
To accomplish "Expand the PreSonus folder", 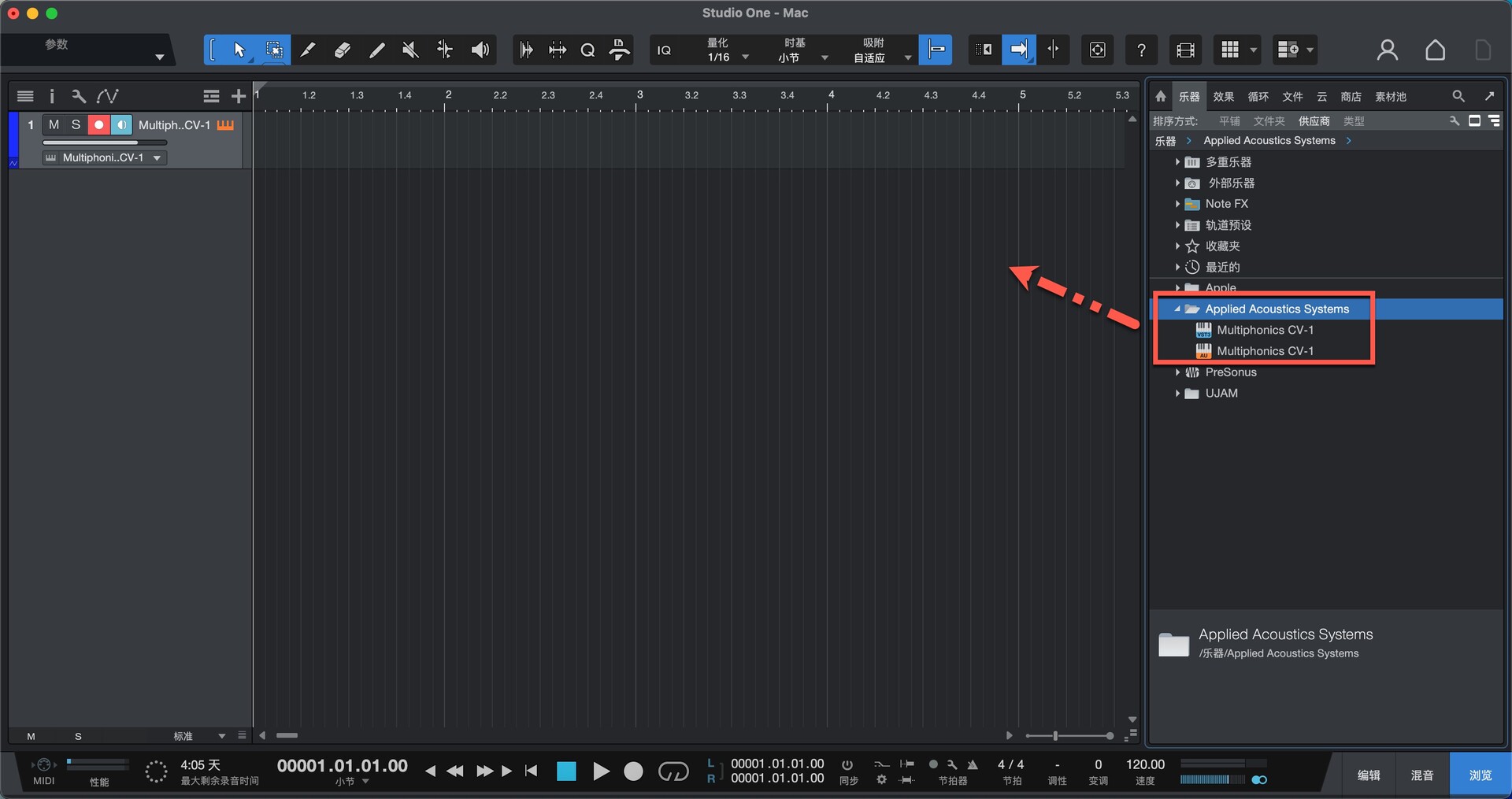I will click(x=1177, y=372).
